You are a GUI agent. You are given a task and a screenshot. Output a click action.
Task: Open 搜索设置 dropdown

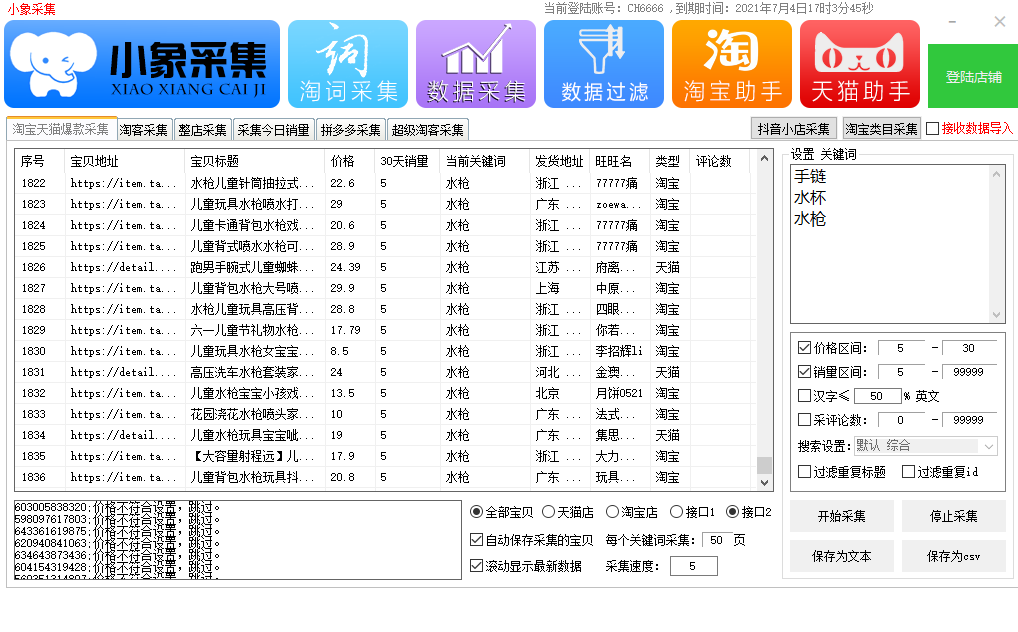point(925,446)
